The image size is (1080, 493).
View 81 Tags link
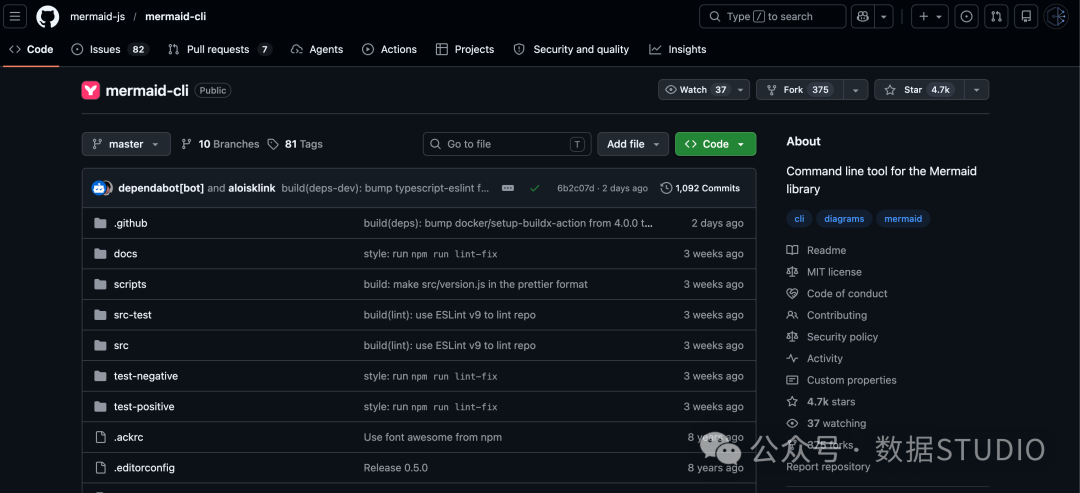295,144
